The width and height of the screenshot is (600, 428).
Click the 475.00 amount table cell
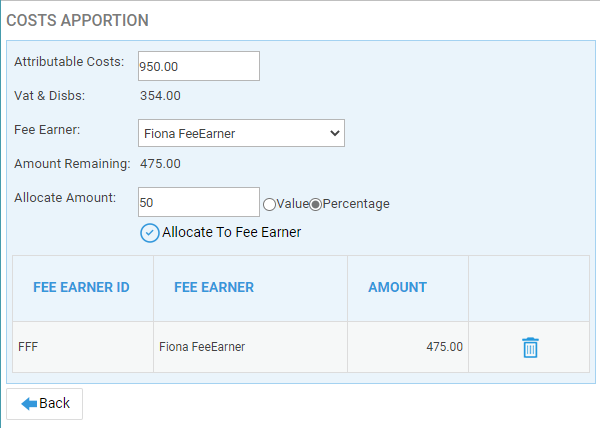(408, 347)
